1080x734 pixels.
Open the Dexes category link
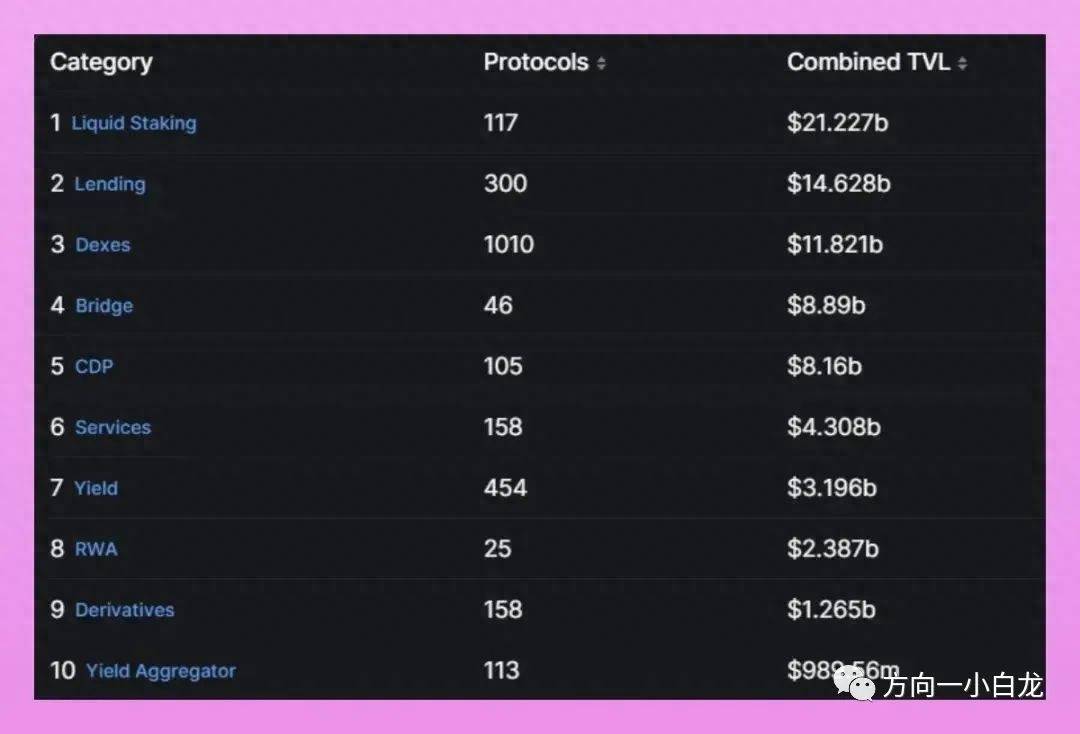(103, 245)
